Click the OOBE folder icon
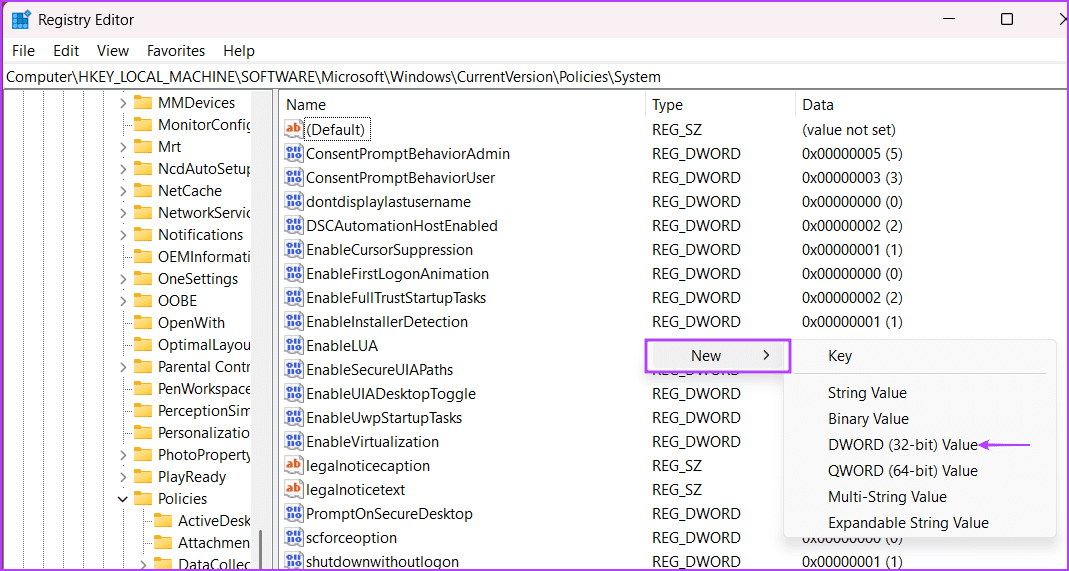The image size is (1069, 571). [x=142, y=300]
